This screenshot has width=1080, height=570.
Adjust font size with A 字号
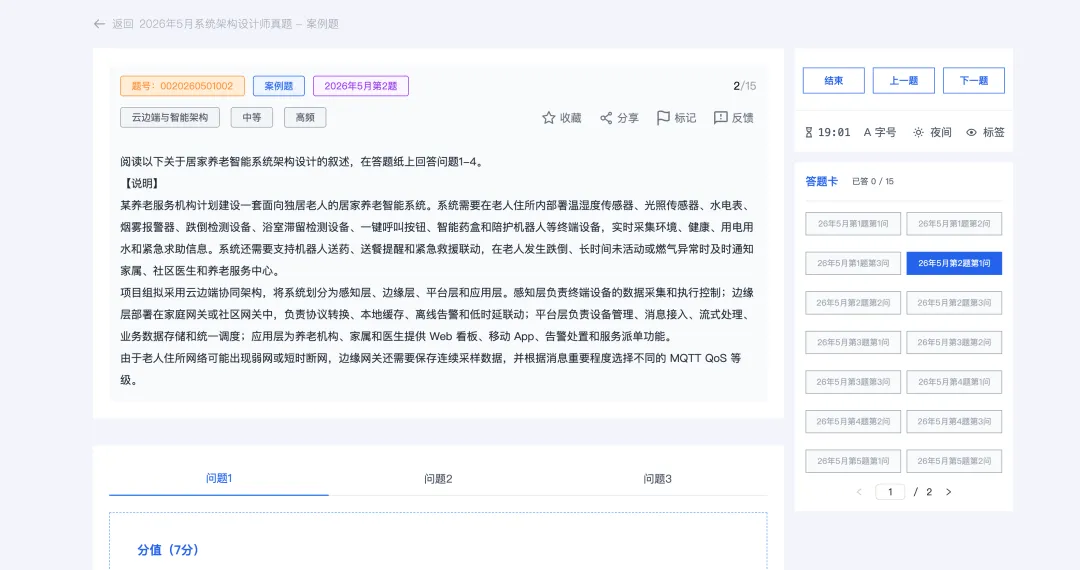880,132
